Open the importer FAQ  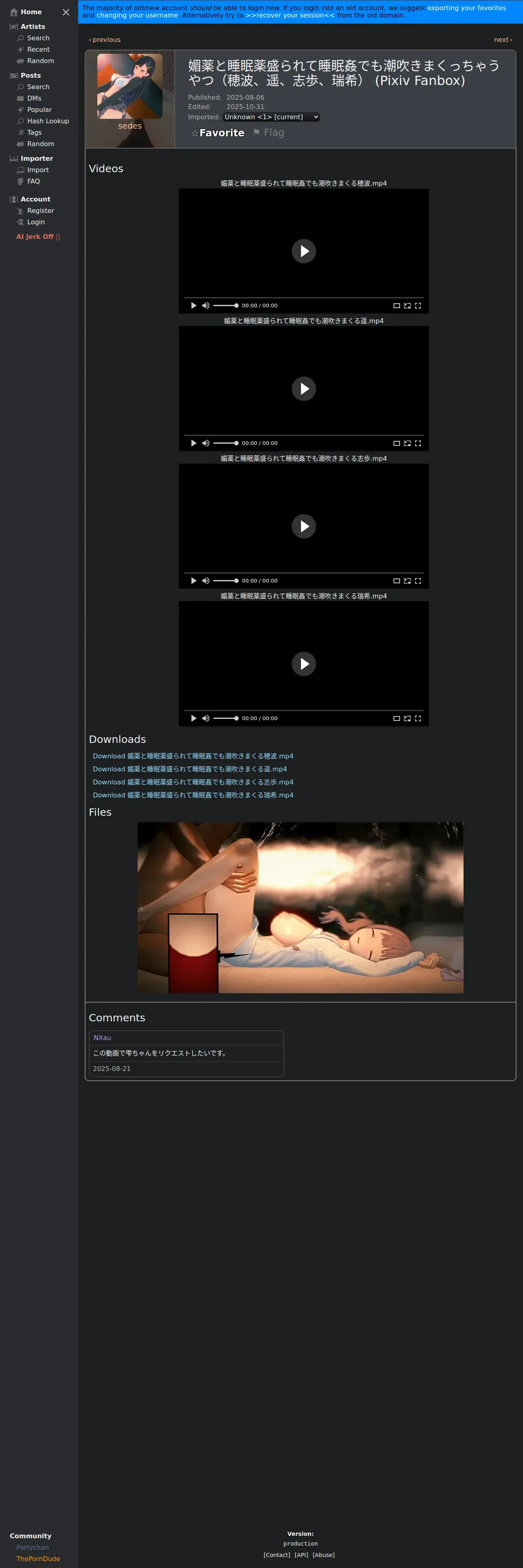click(29, 182)
